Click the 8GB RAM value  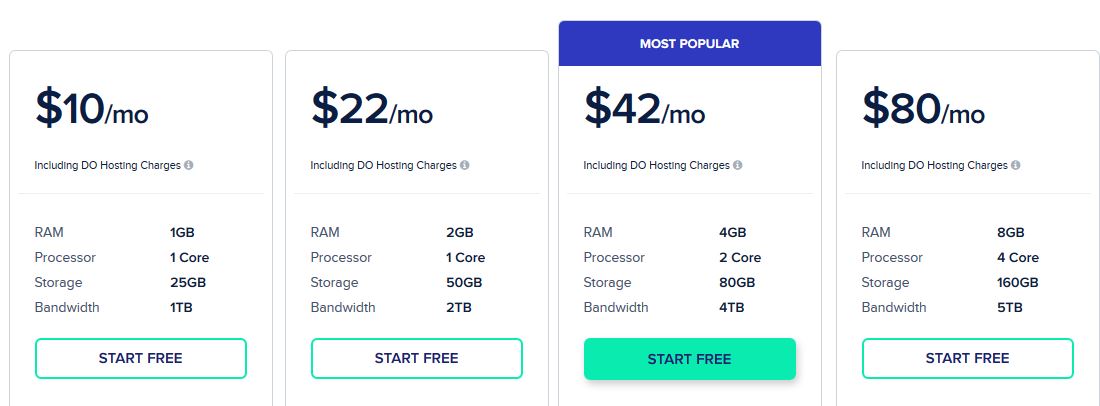1011,232
